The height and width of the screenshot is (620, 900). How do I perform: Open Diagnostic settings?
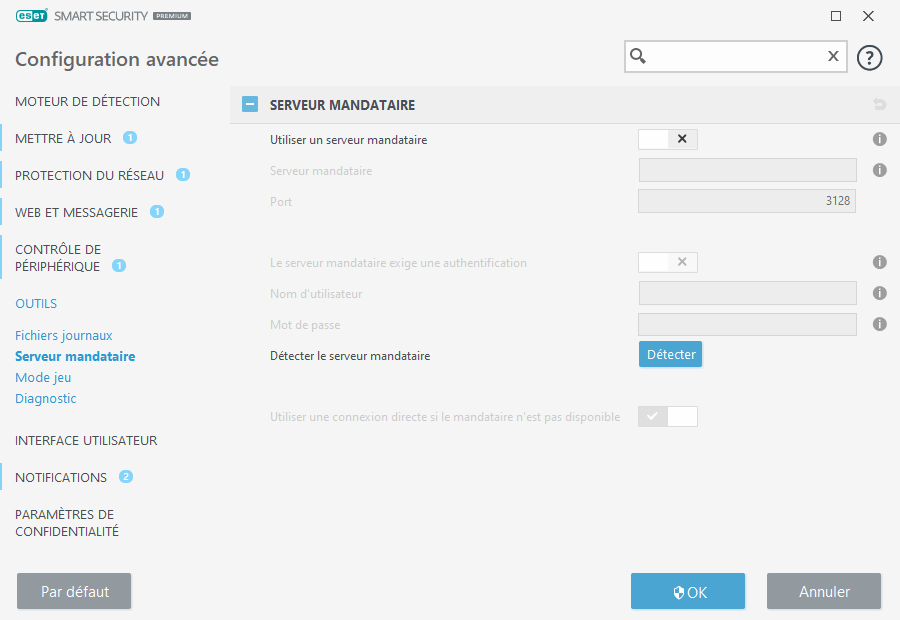(x=45, y=398)
